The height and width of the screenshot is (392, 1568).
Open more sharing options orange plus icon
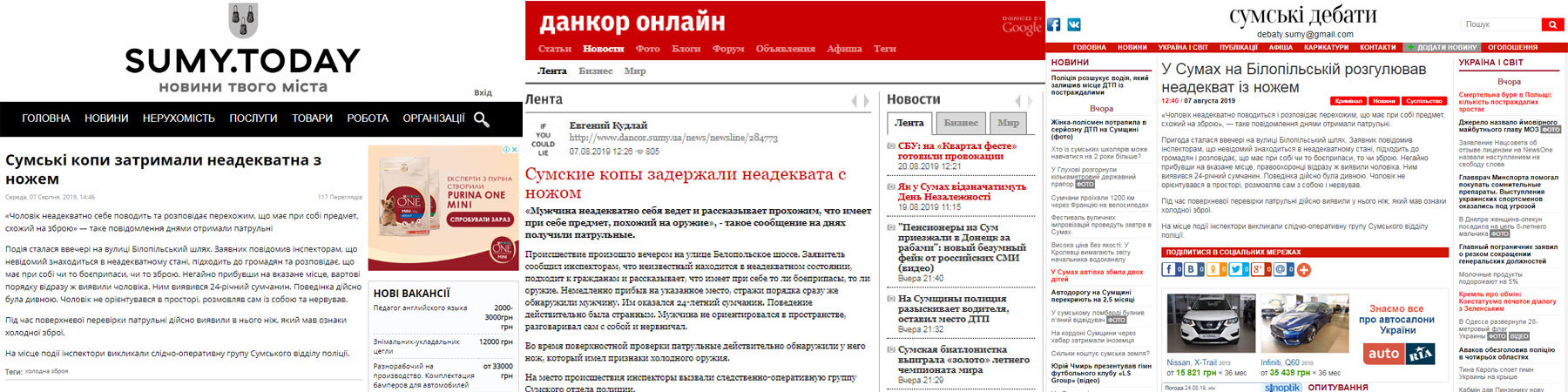click(x=1304, y=269)
